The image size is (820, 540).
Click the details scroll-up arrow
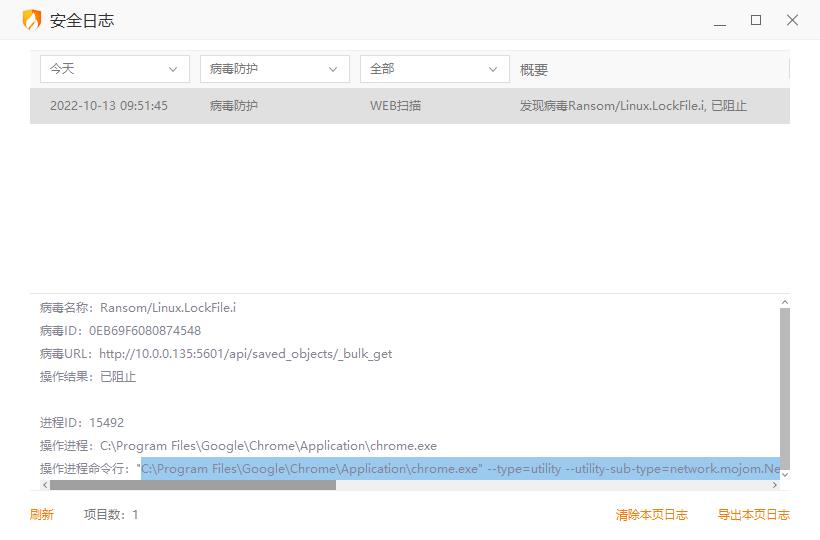(784, 302)
